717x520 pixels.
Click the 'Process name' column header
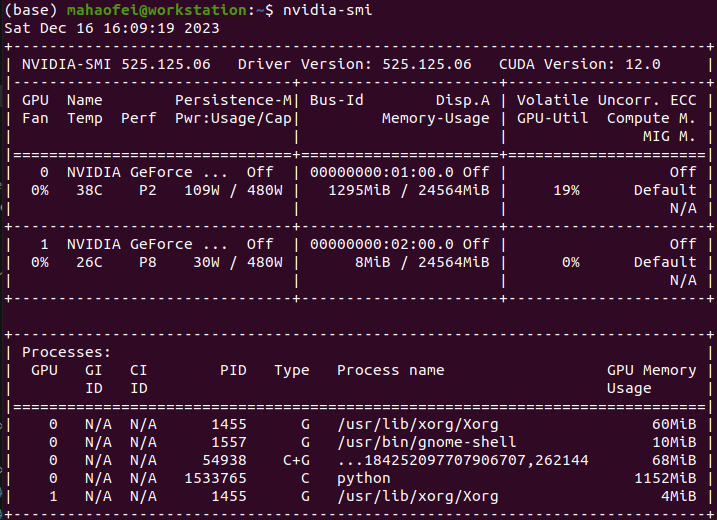(391, 370)
